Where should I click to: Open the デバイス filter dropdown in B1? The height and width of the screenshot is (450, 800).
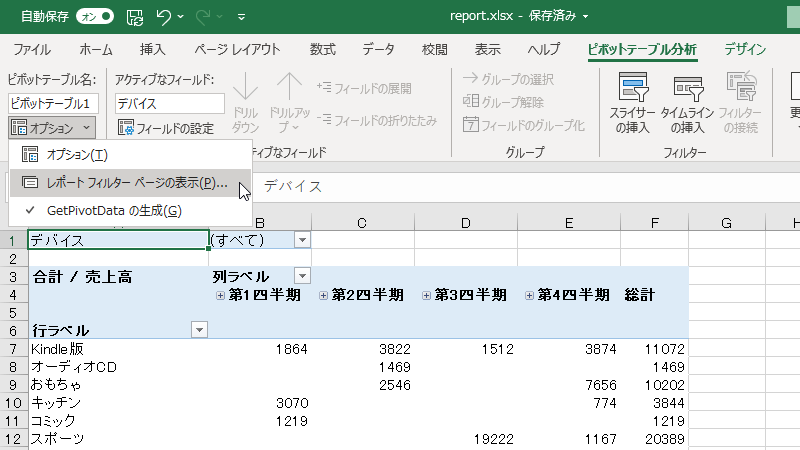(x=302, y=240)
